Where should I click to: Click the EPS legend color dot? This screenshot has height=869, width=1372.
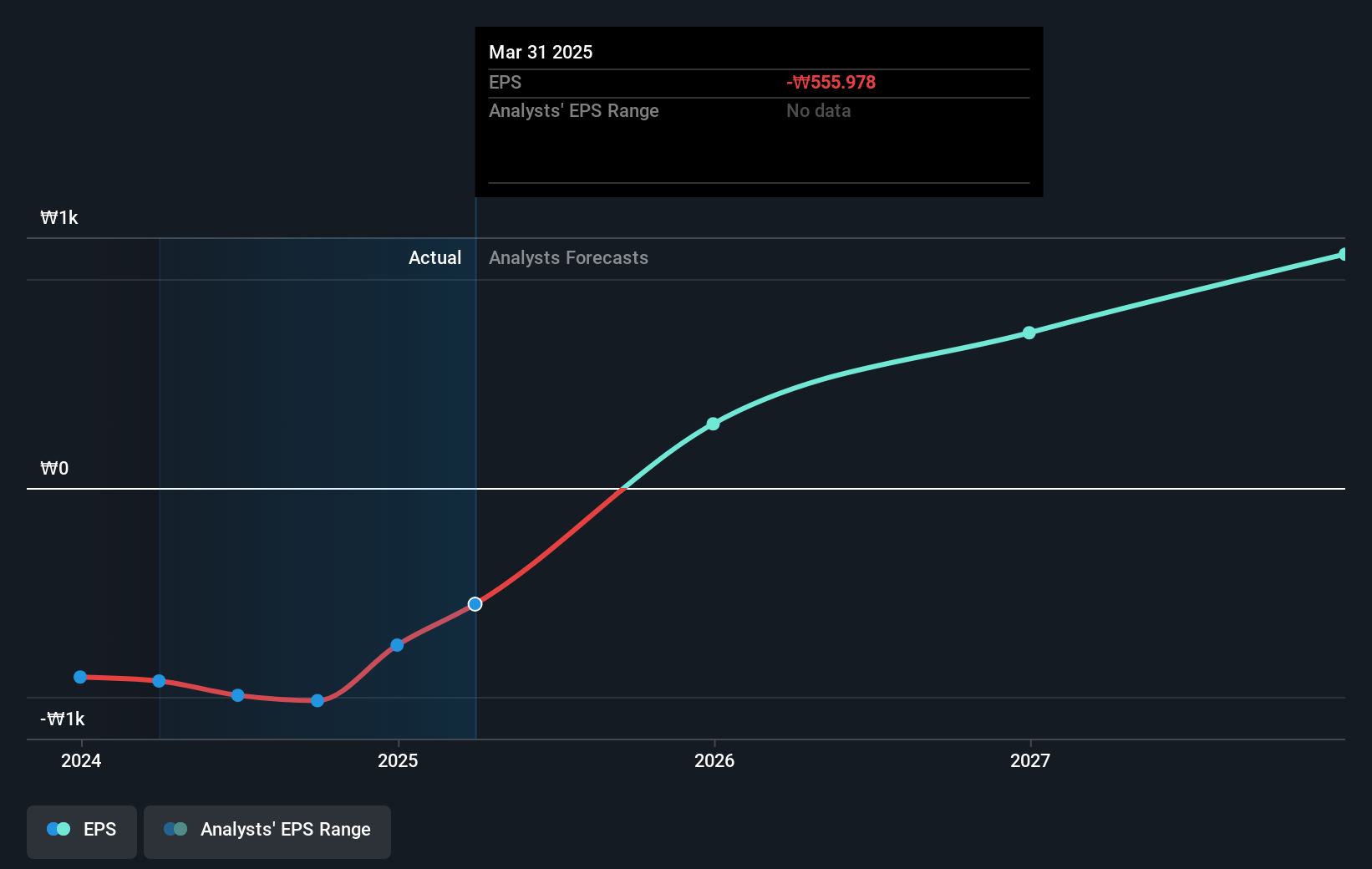tap(57, 828)
